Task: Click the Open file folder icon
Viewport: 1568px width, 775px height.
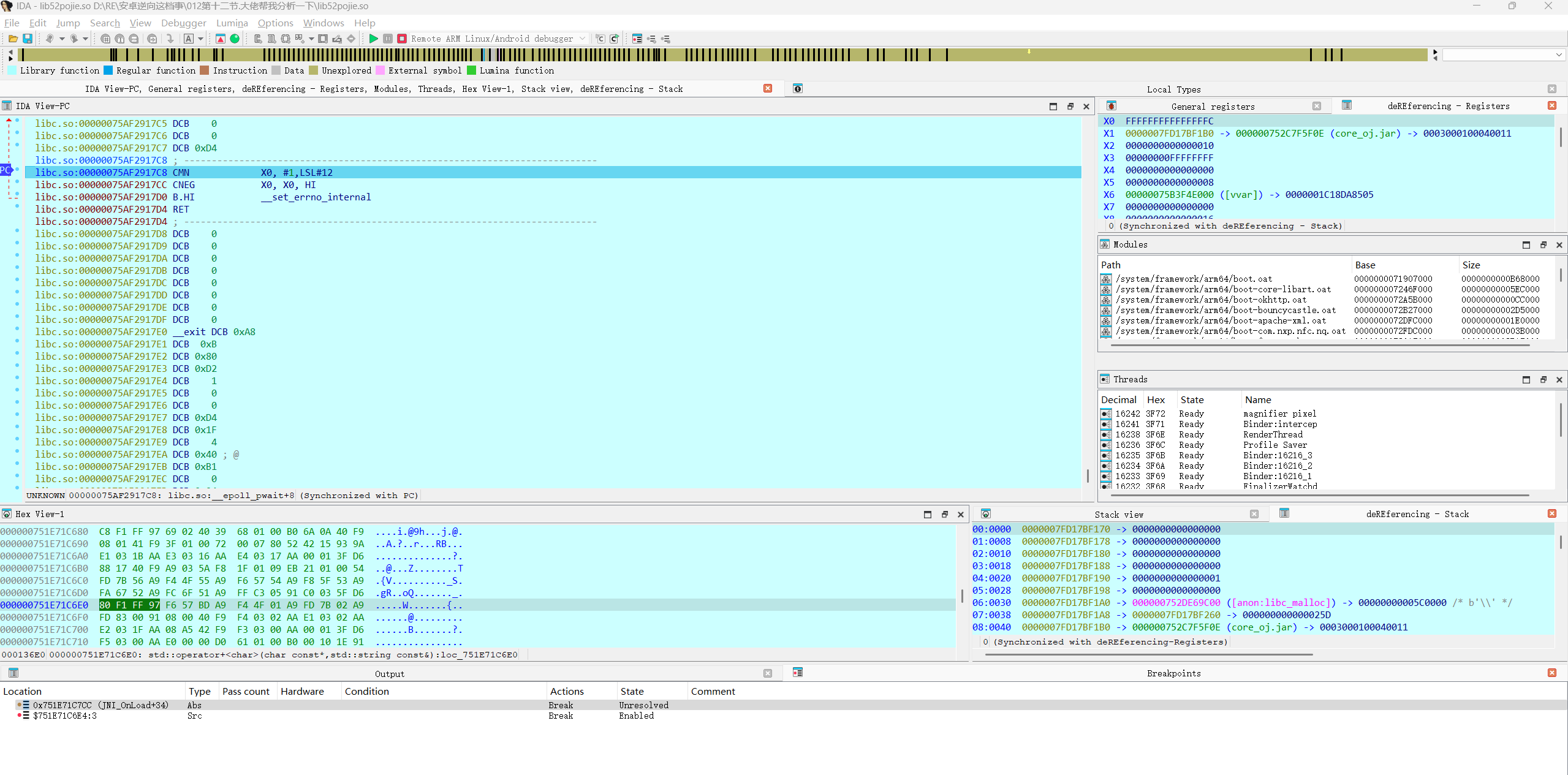Action: pyautogui.click(x=13, y=39)
